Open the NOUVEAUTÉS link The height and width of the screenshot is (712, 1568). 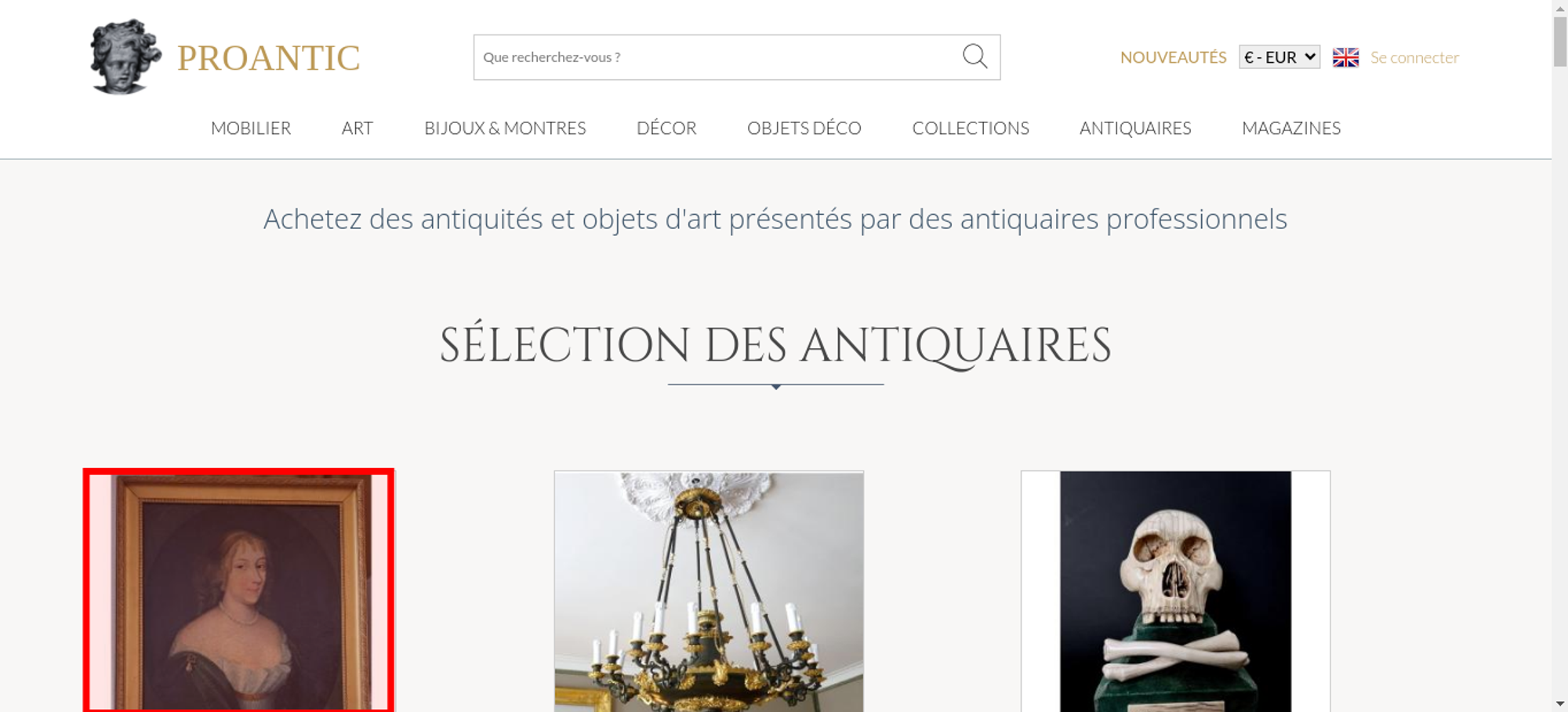click(1173, 57)
